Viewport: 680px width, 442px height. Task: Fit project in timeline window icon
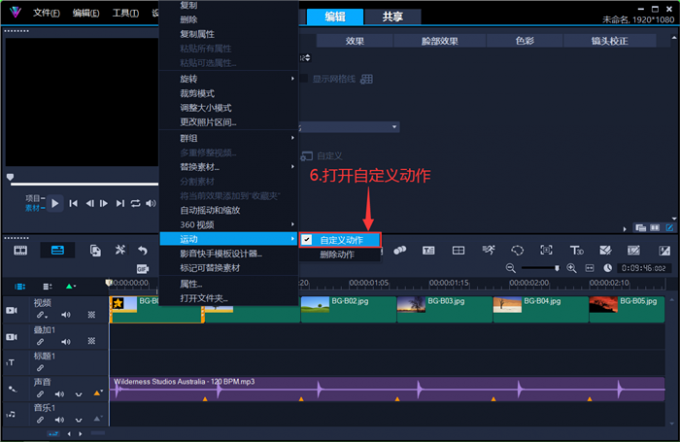[590, 268]
